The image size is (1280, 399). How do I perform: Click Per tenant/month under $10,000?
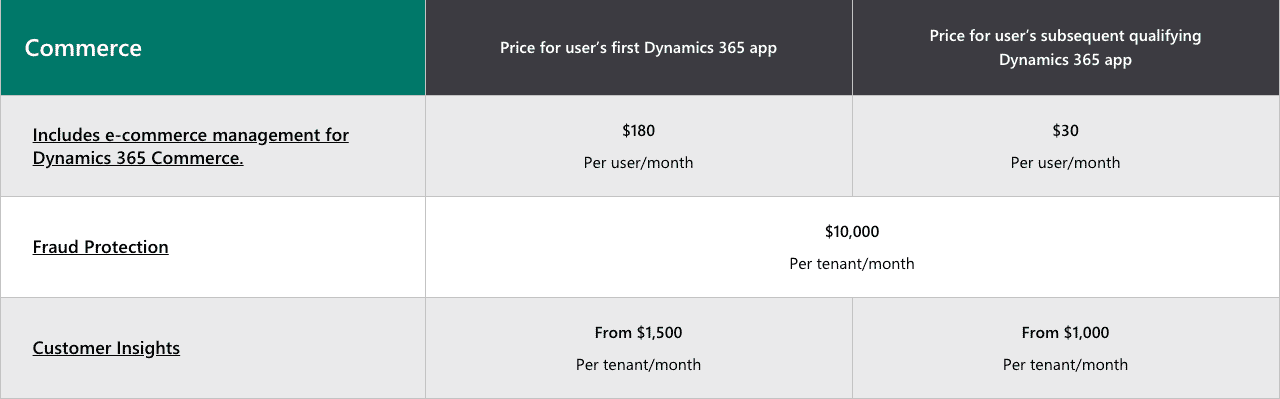click(x=852, y=263)
